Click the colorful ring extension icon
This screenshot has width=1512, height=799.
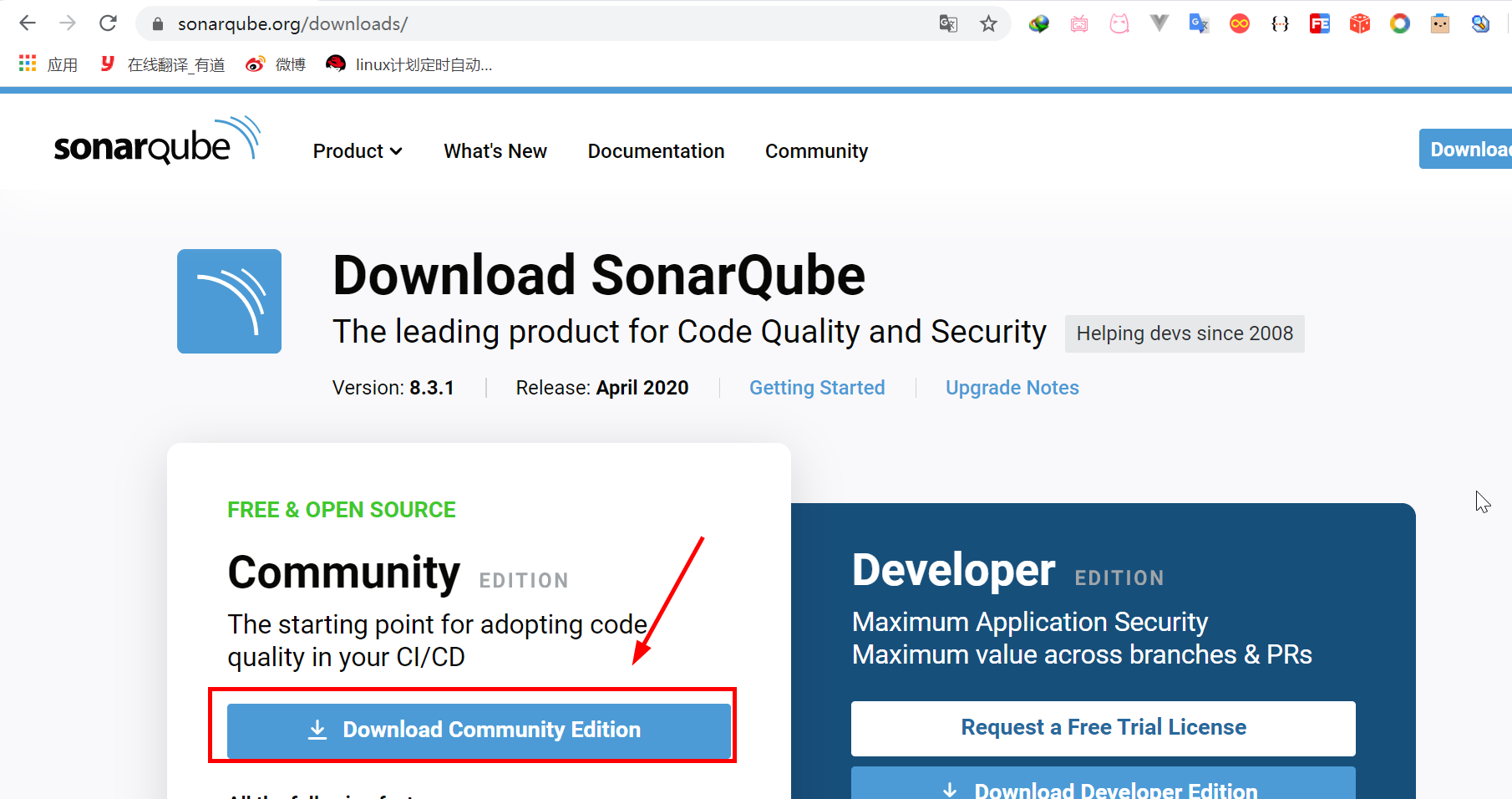(1400, 23)
